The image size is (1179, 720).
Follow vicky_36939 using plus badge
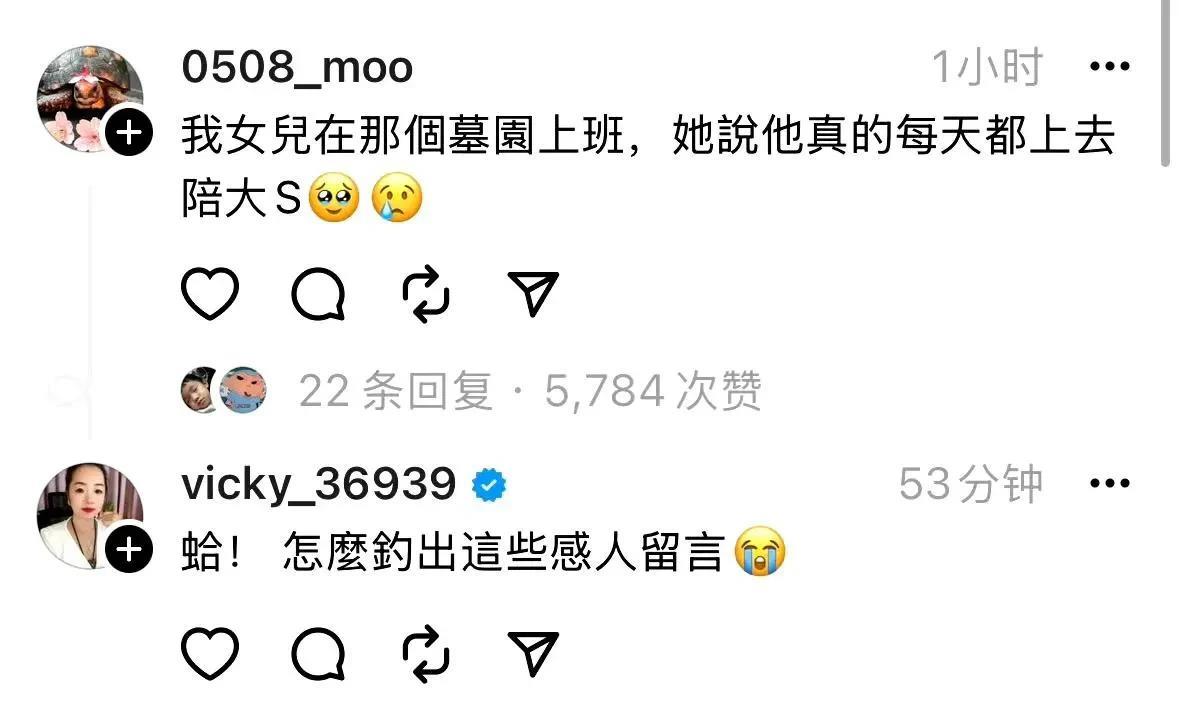(129, 549)
